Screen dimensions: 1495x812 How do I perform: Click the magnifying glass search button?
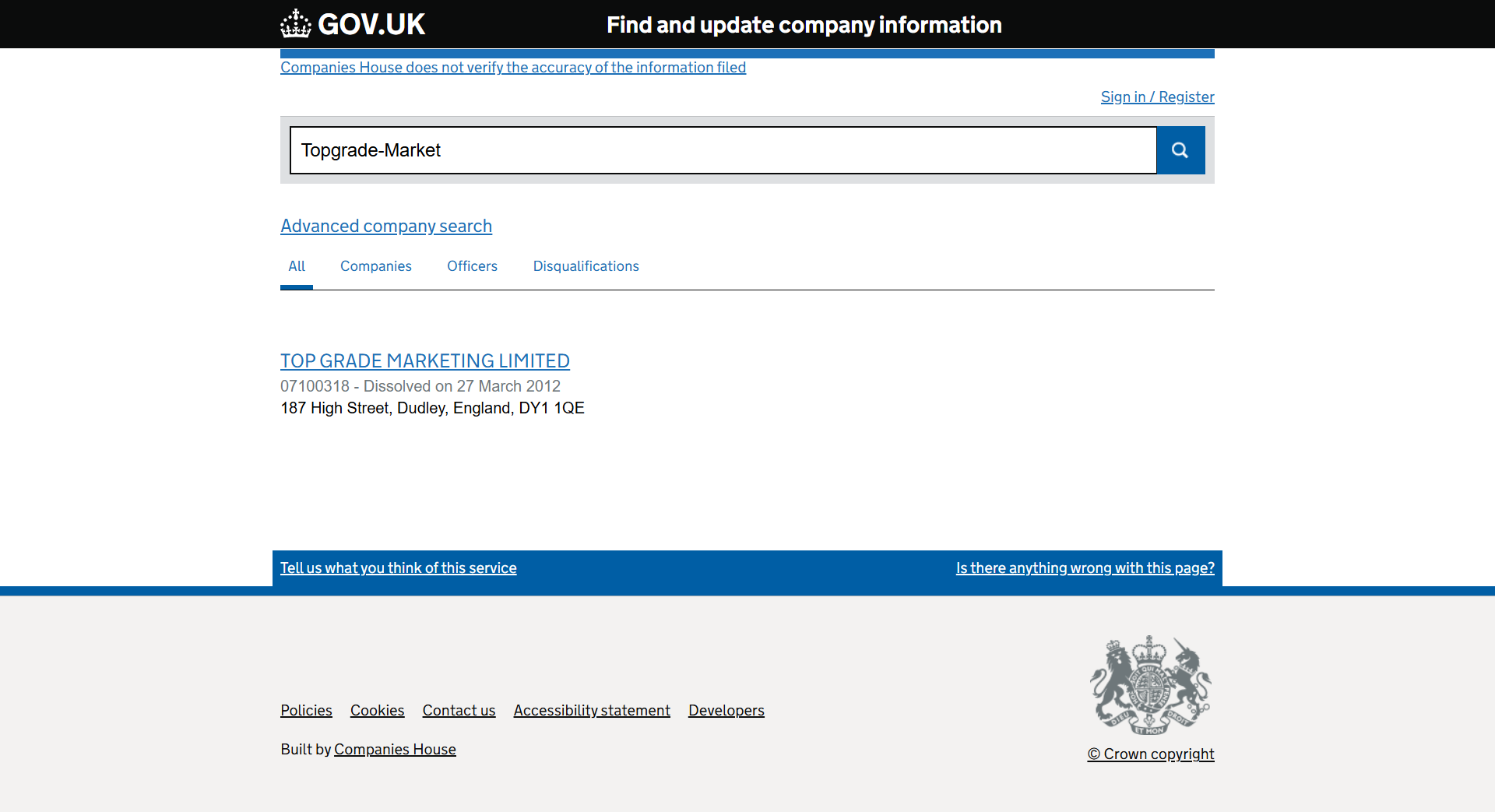(x=1180, y=150)
